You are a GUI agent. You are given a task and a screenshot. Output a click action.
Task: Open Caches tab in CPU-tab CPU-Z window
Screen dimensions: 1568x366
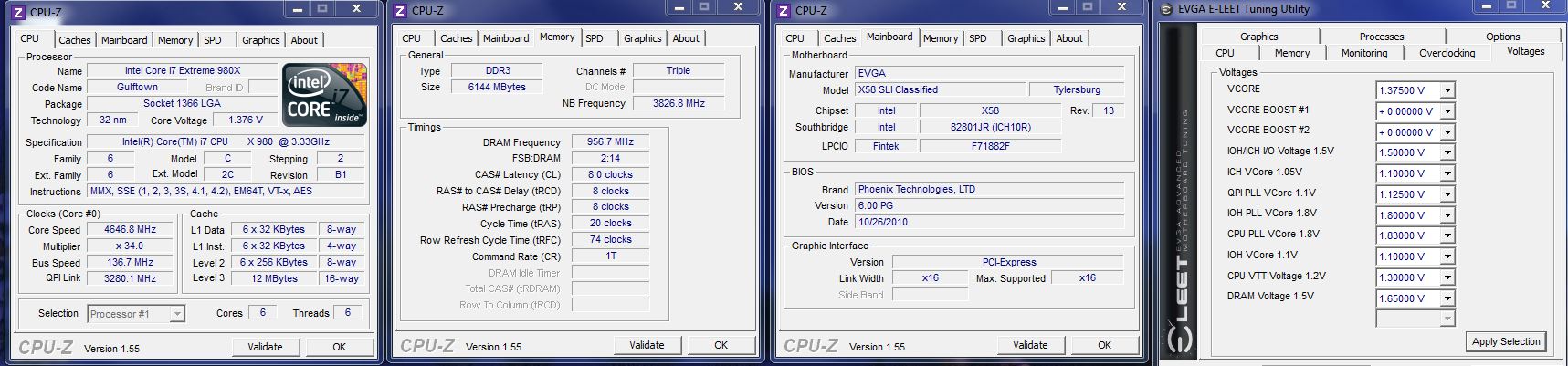tap(75, 40)
